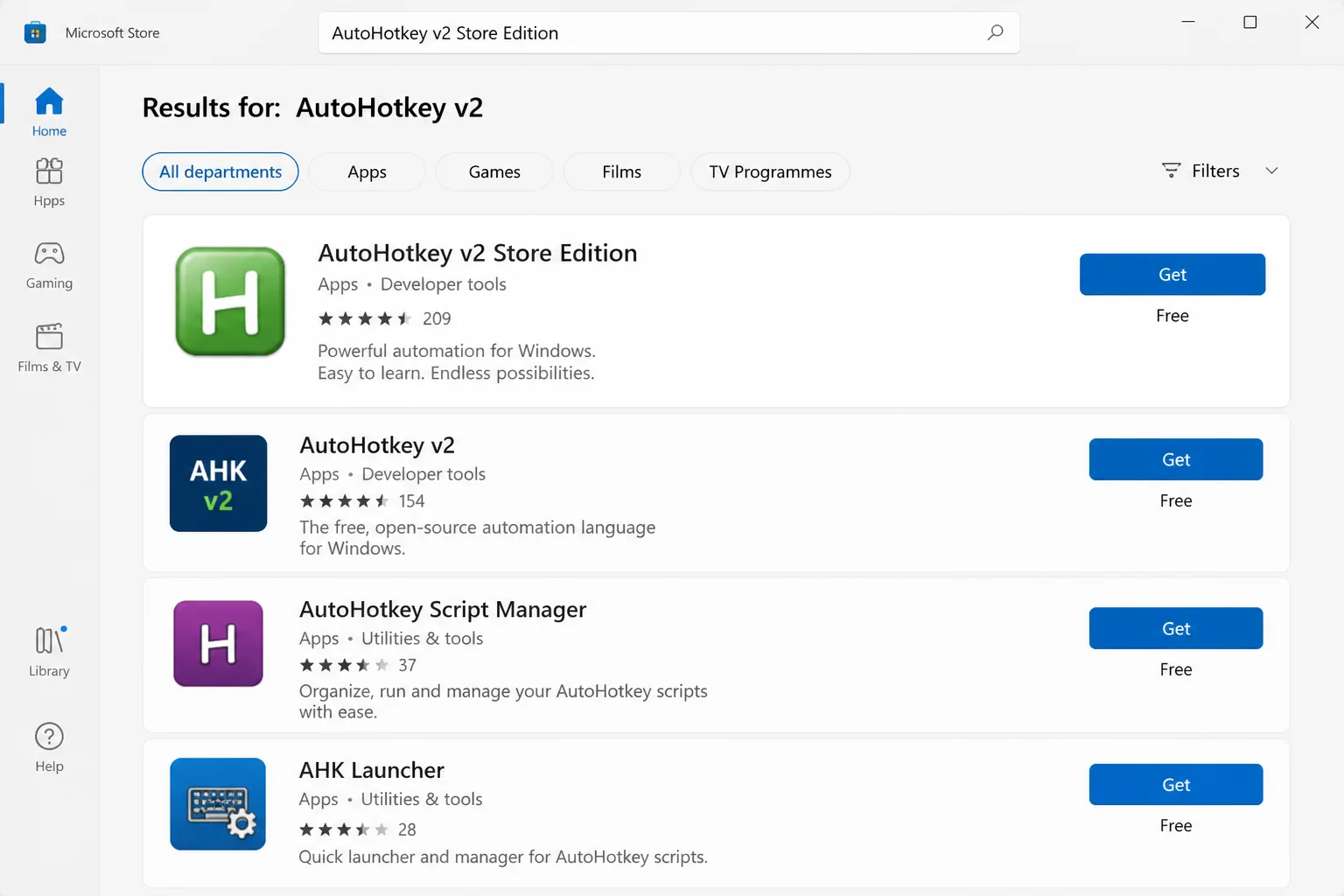Click the Filters funnel icon
The image size is (1344, 896).
(1171, 171)
